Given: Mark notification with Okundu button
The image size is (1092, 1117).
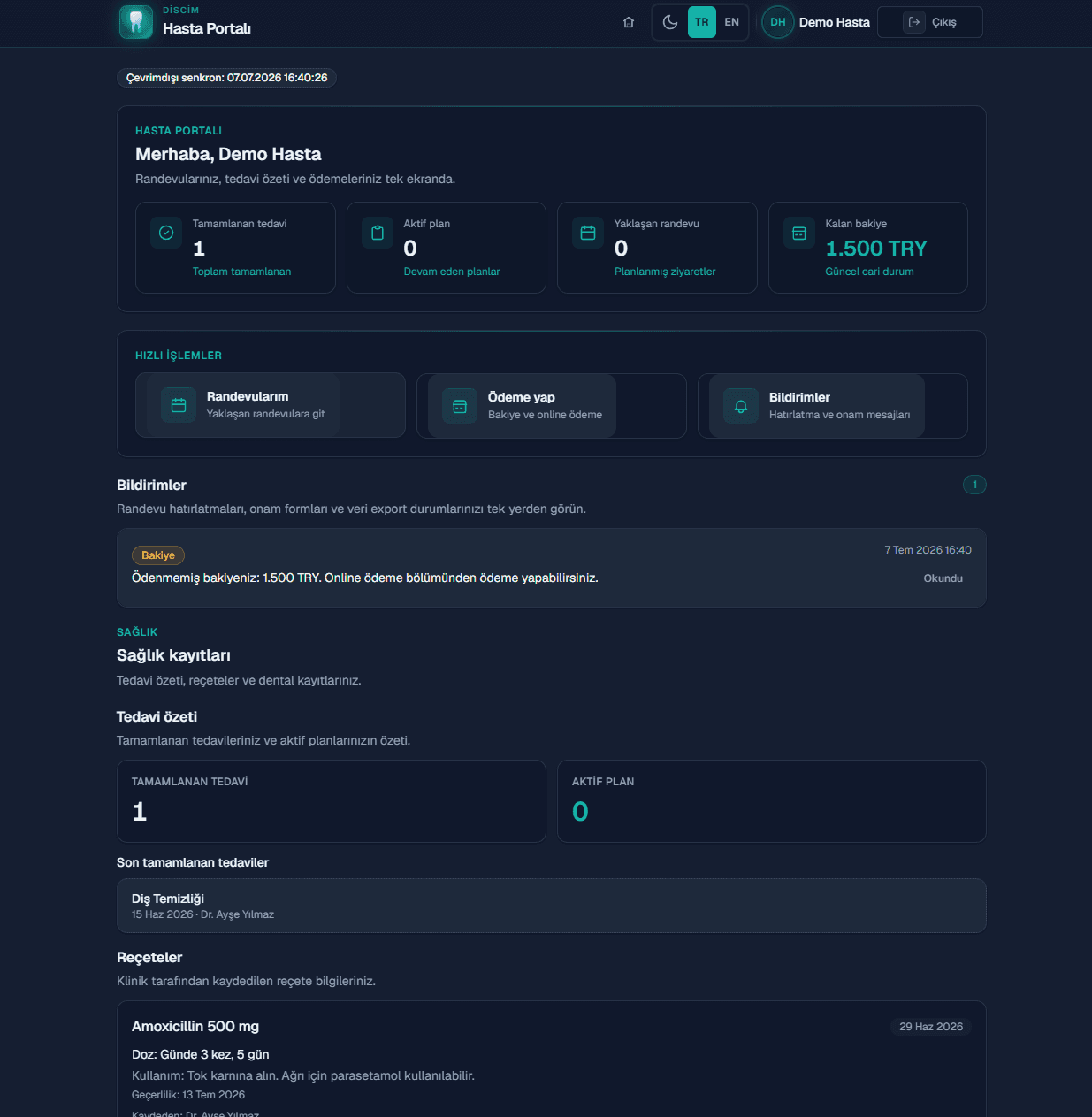Looking at the screenshot, I should pos(943,578).
